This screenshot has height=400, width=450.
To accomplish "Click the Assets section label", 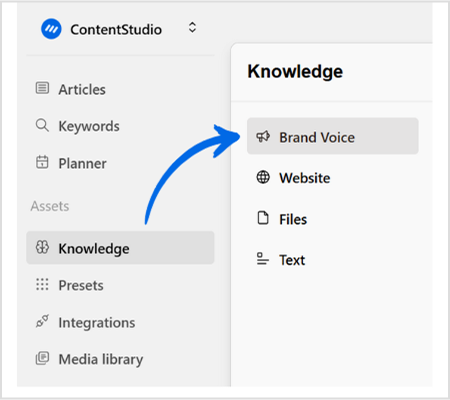I will (x=50, y=206).
